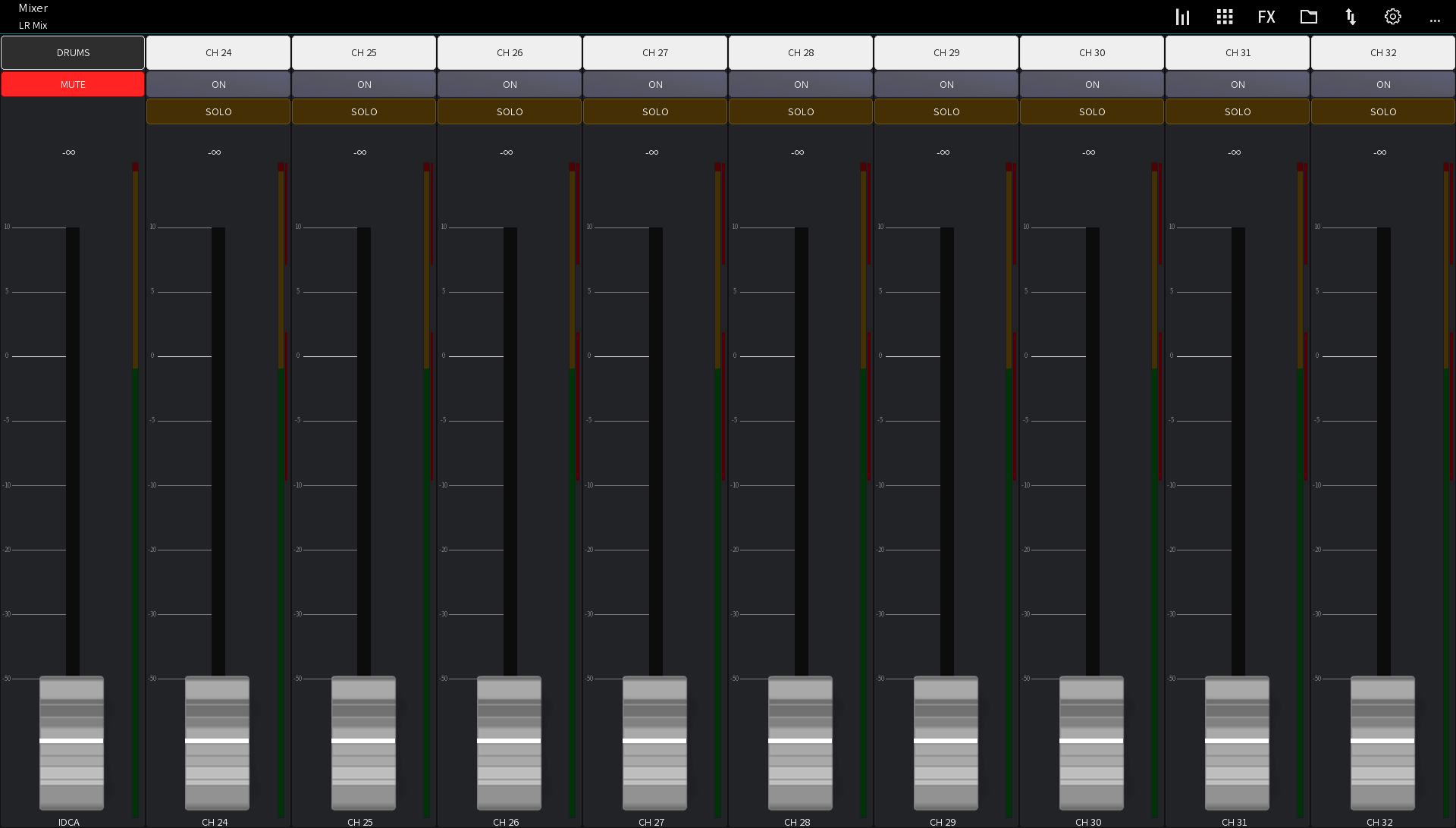Open the FX rack
Viewport: 1456px width, 828px height.
pyautogui.click(x=1266, y=16)
